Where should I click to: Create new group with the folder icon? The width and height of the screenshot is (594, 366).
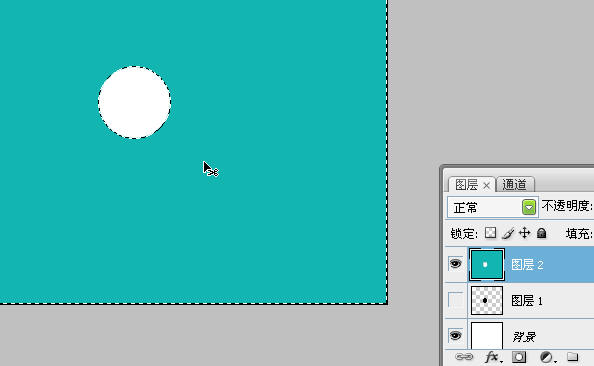(x=572, y=357)
